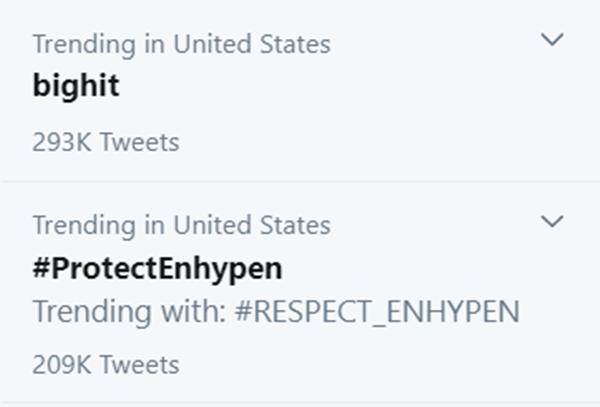Tap the down arrow in the second trend card
The width and height of the screenshot is (600, 407).
tap(552, 221)
